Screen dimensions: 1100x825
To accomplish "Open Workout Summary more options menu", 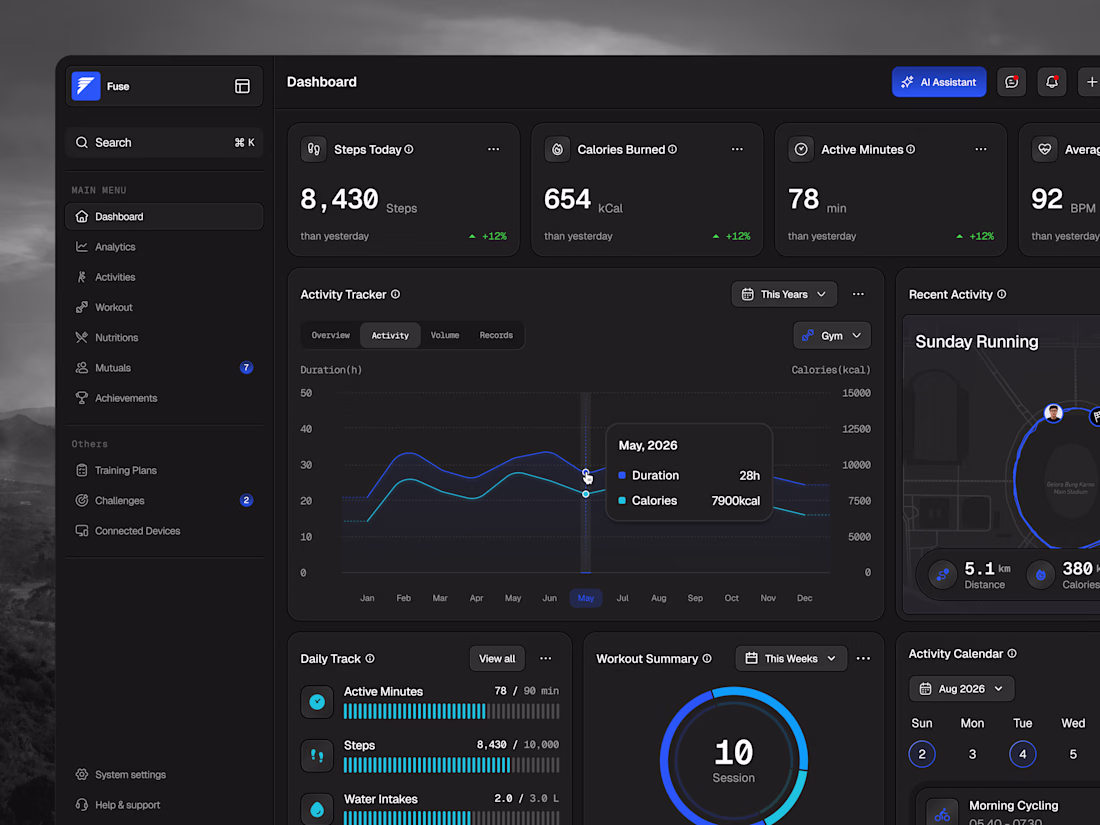I will point(864,659).
